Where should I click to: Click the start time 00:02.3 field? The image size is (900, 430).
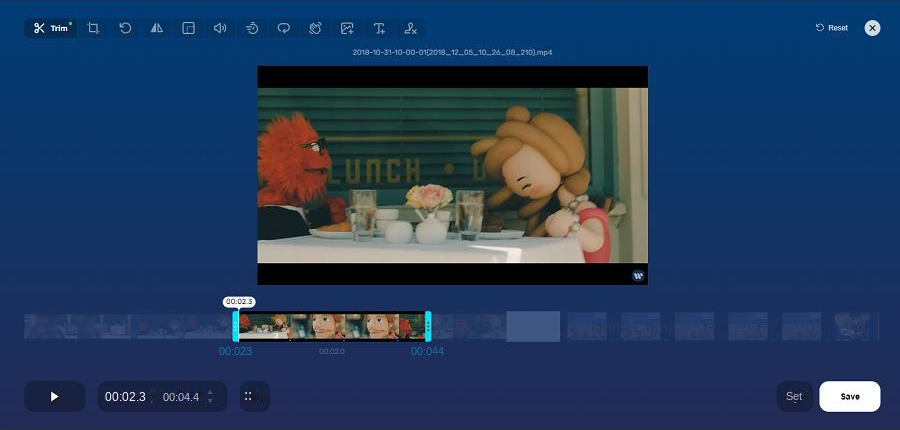pyautogui.click(x=125, y=397)
